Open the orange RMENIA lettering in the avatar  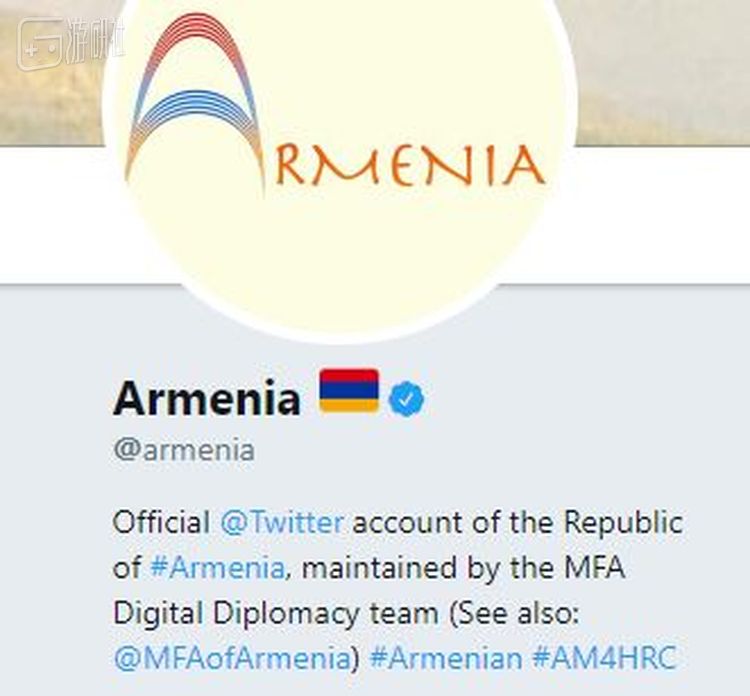pyautogui.click(x=410, y=166)
